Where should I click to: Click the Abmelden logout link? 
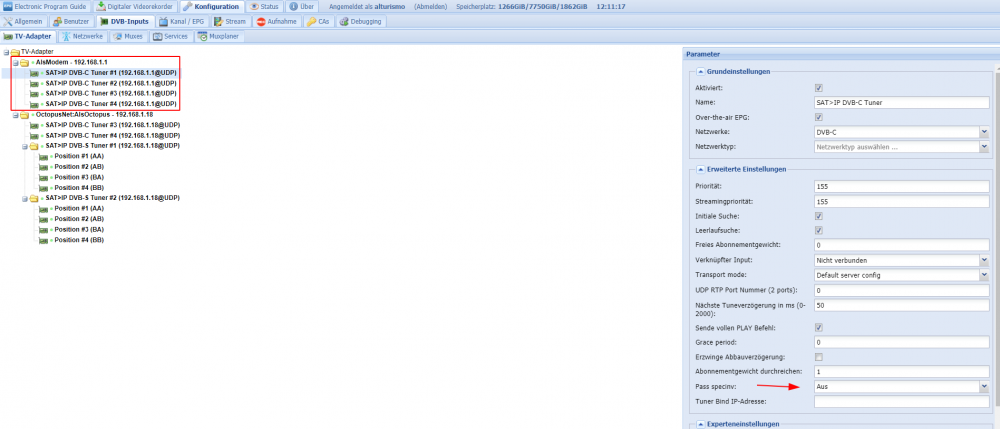(430, 6)
